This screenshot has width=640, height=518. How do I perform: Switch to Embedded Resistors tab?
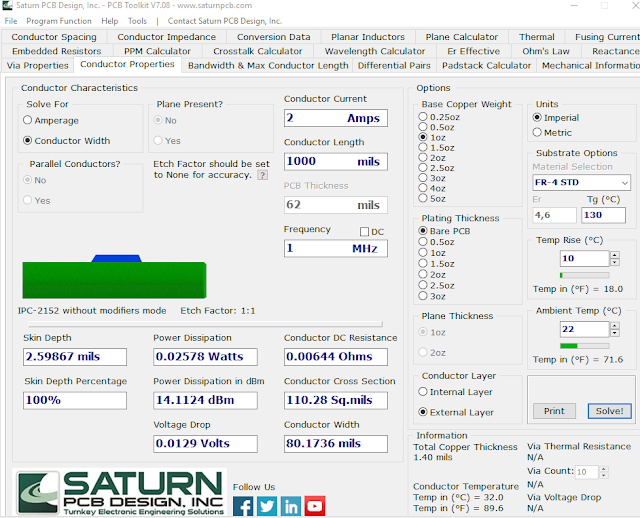[56, 51]
